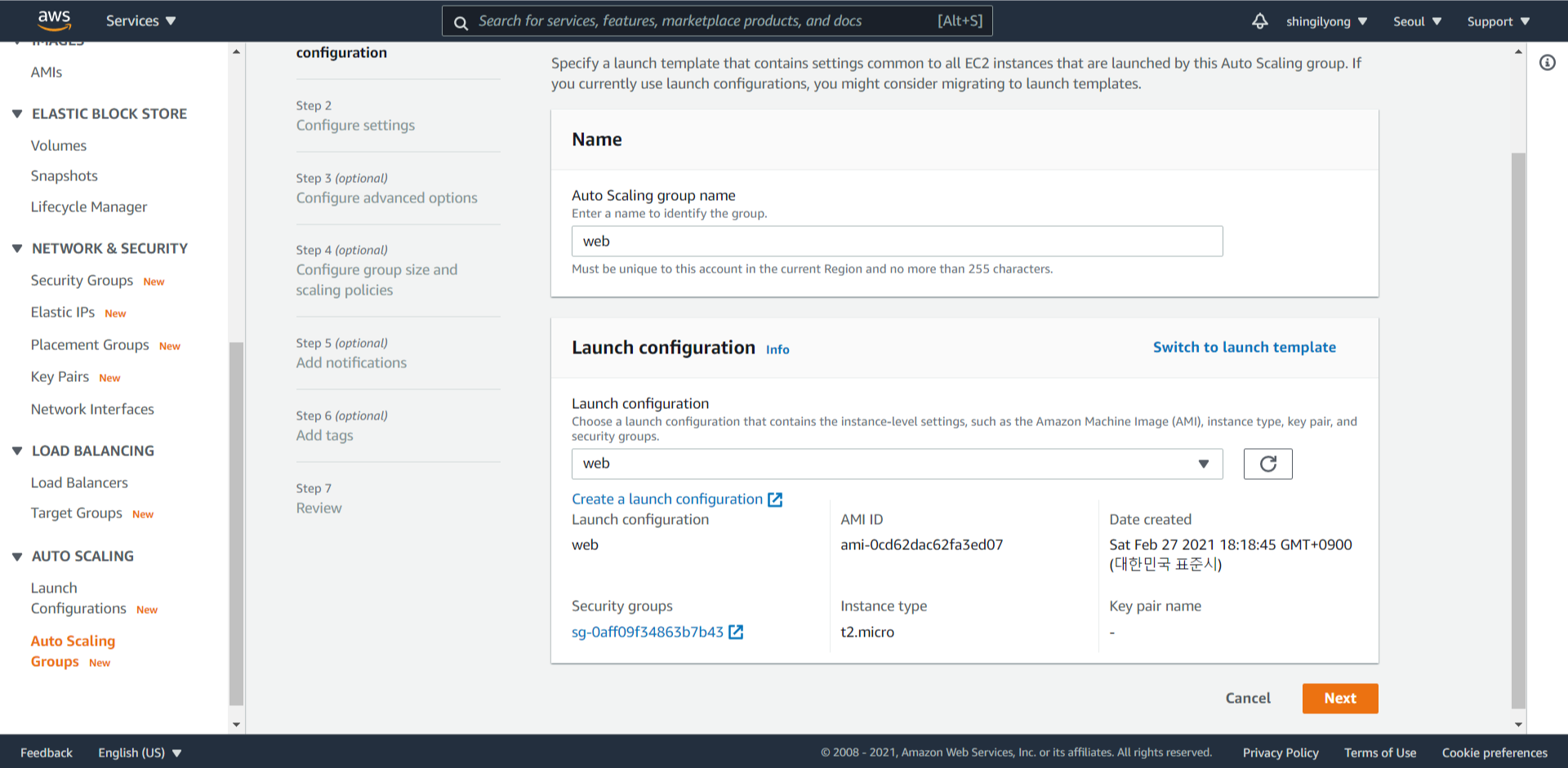
Task: Open Terms of Use link
Action: (x=1380, y=752)
